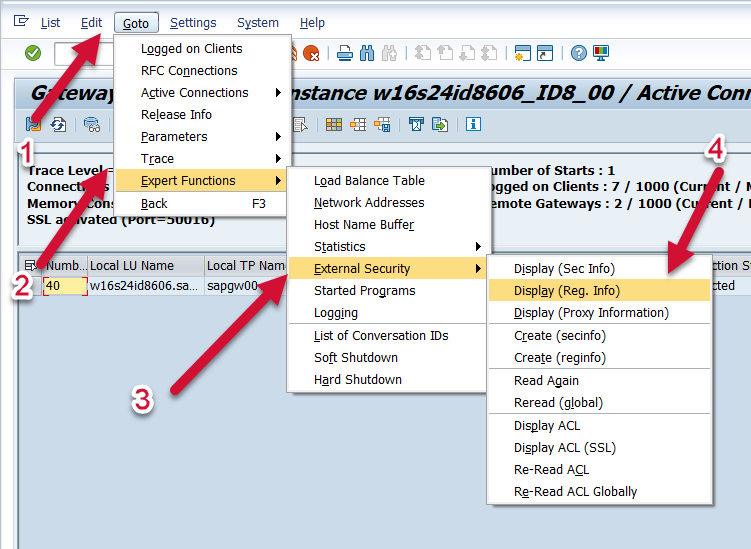
Task: Click the Number field containing 40
Action: [57, 286]
